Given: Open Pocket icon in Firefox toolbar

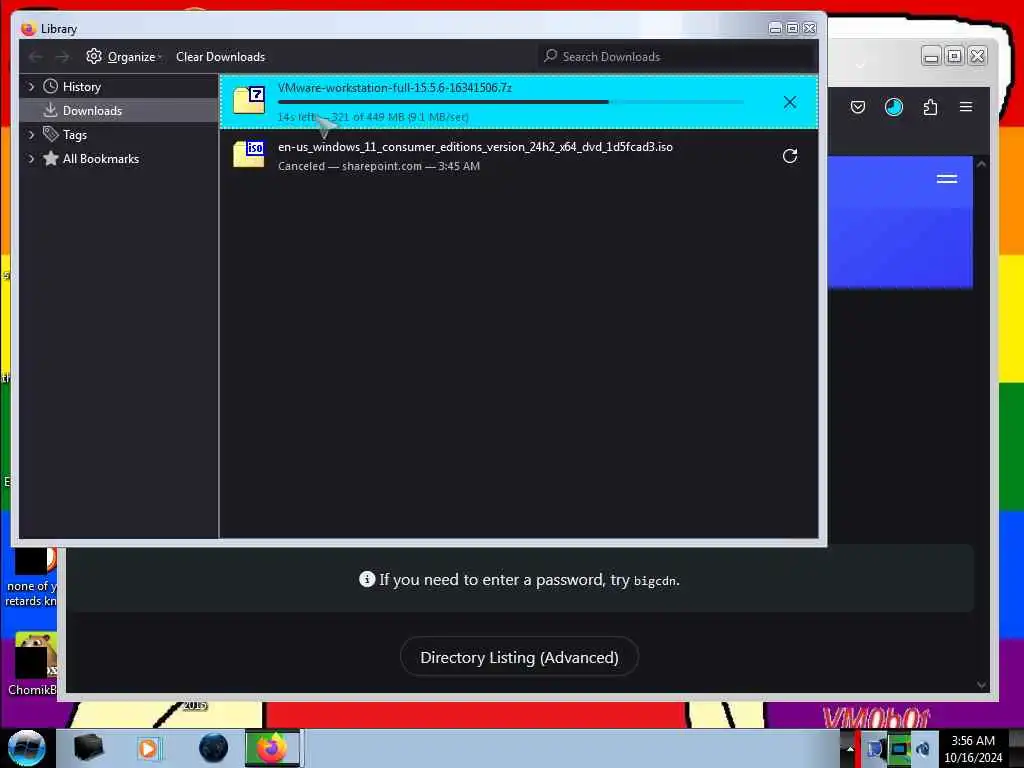Looking at the screenshot, I should point(857,107).
